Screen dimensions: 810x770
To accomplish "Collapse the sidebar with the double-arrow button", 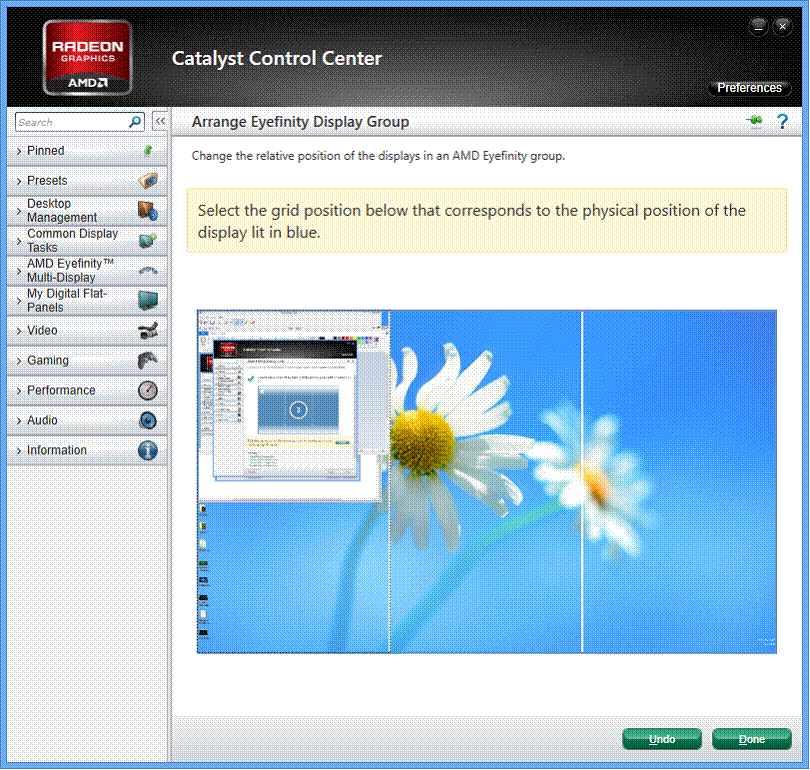I will click(x=160, y=122).
